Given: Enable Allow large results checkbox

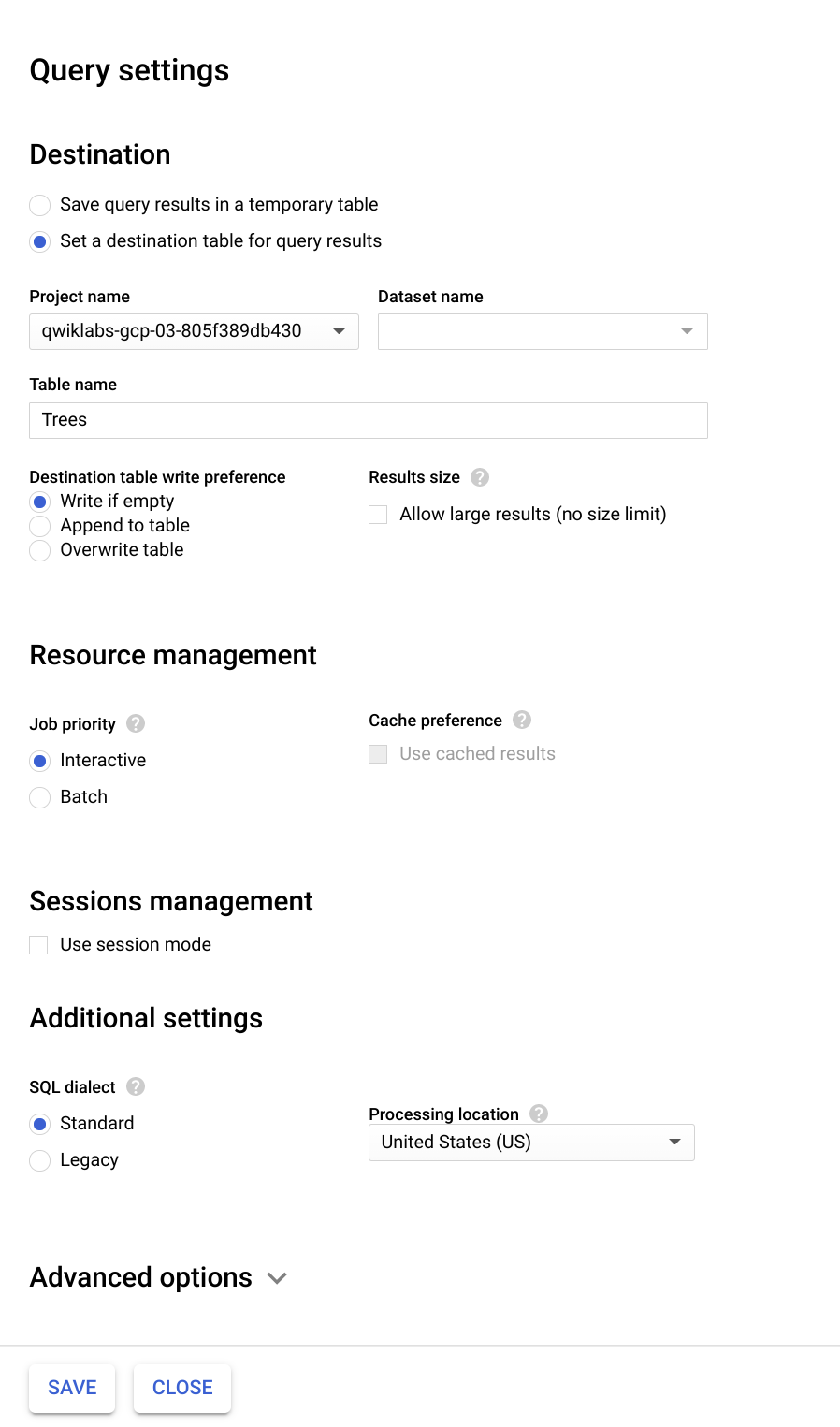Looking at the screenshot, I should tap(377, 514).
